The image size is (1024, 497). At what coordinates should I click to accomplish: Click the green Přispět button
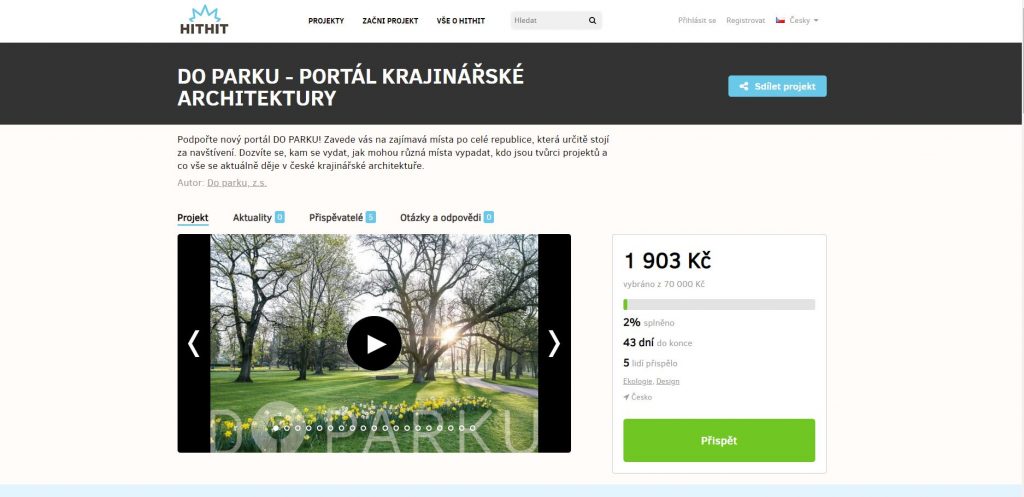click(719, 440)
